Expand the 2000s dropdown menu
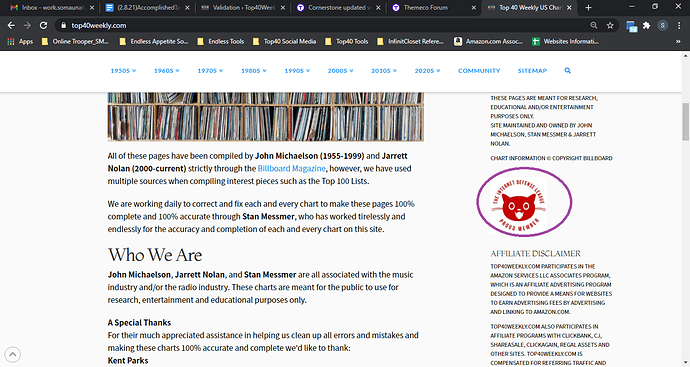 pyautogui.click(x=341, y=70)
